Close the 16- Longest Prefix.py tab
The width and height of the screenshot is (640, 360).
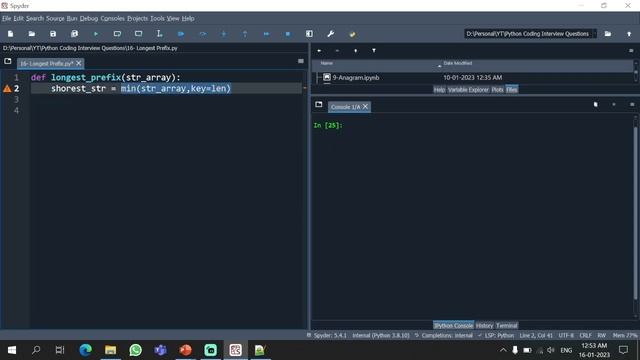[79, 63]
